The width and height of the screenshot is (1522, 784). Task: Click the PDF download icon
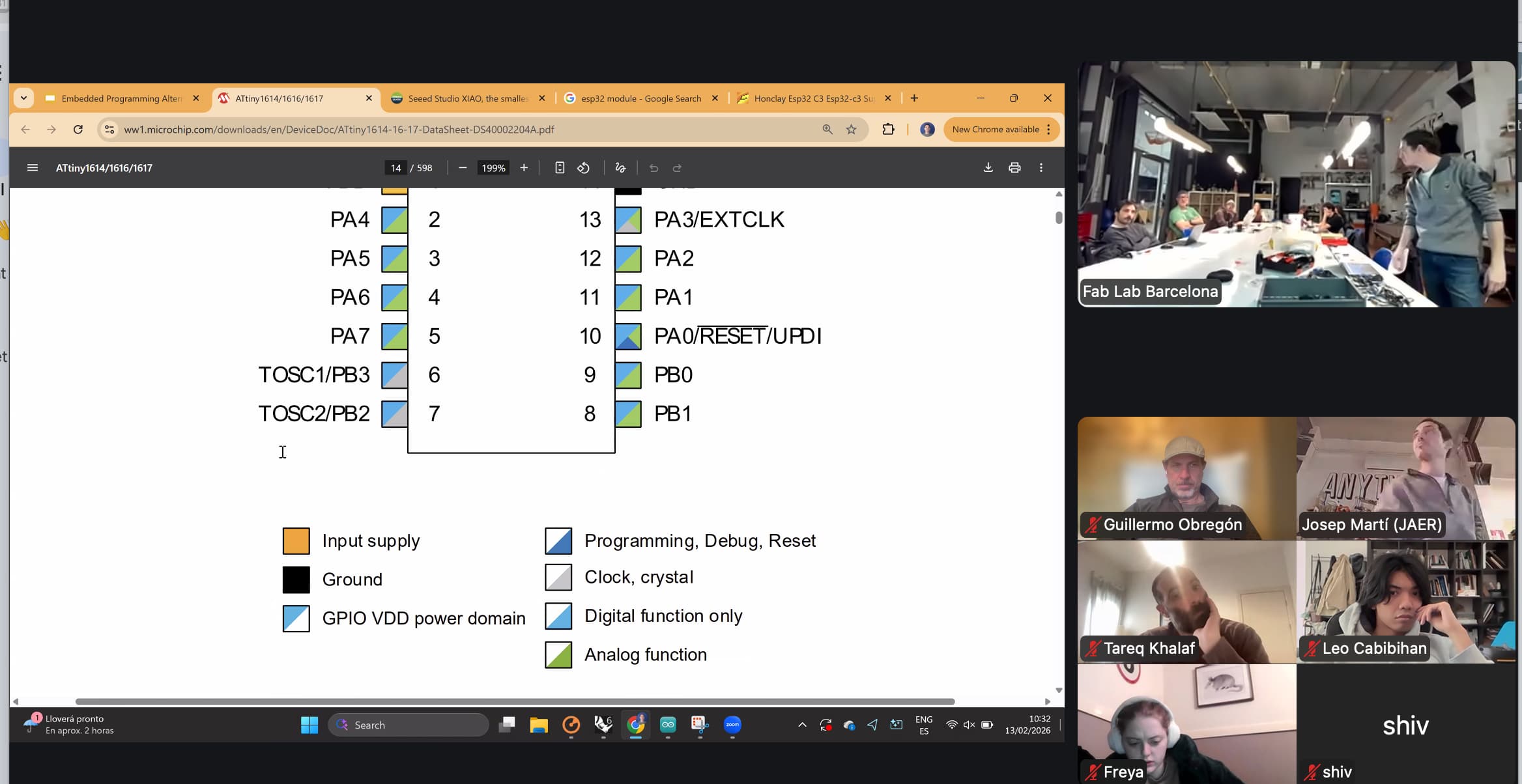[x=988, y=168]
